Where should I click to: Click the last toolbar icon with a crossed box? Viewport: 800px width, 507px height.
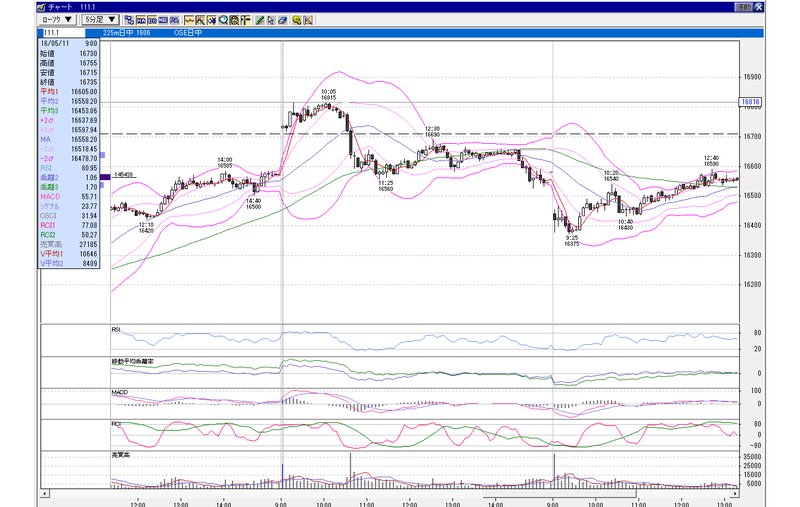(308, 20)
